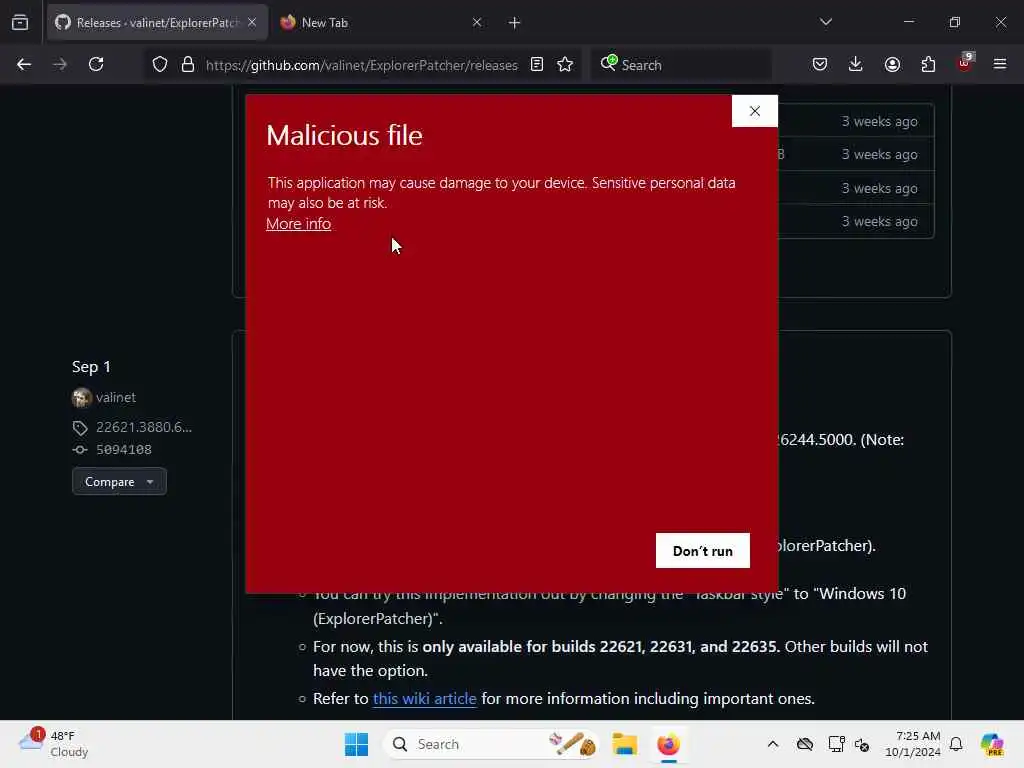Click the forward navigation arrow
The height and width of the screenshot is (768, 1024).
point(59,64)
